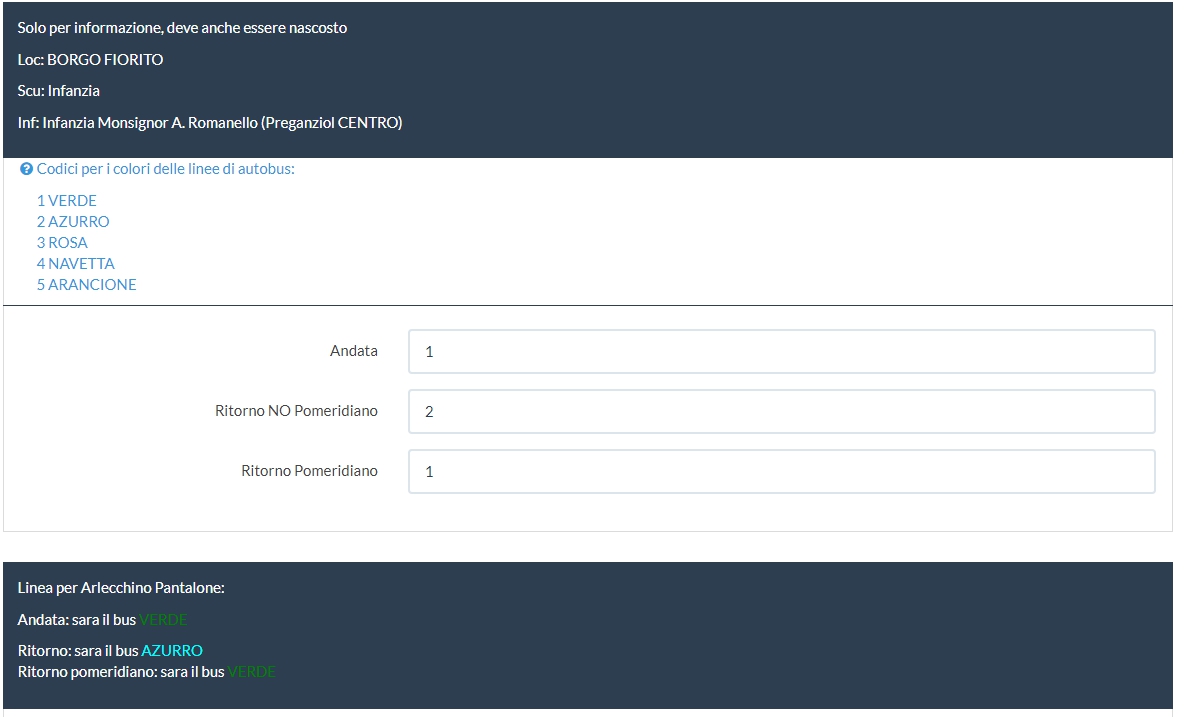Click the 'Codici per i colori' heading text
Viewport: 1185px width, 717px height.
(165, 169)
